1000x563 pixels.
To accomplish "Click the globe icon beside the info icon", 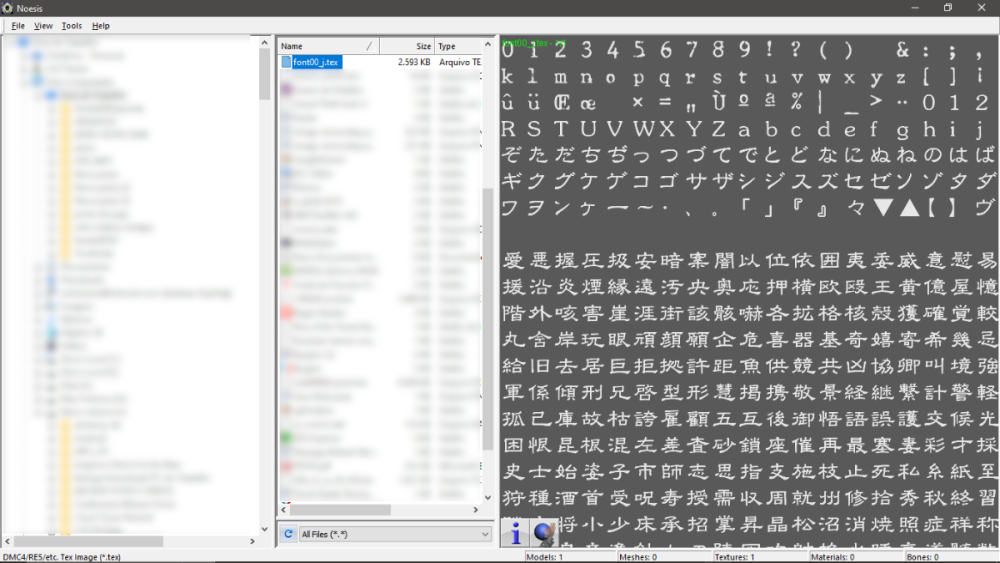I will click(x=543, y=534).
